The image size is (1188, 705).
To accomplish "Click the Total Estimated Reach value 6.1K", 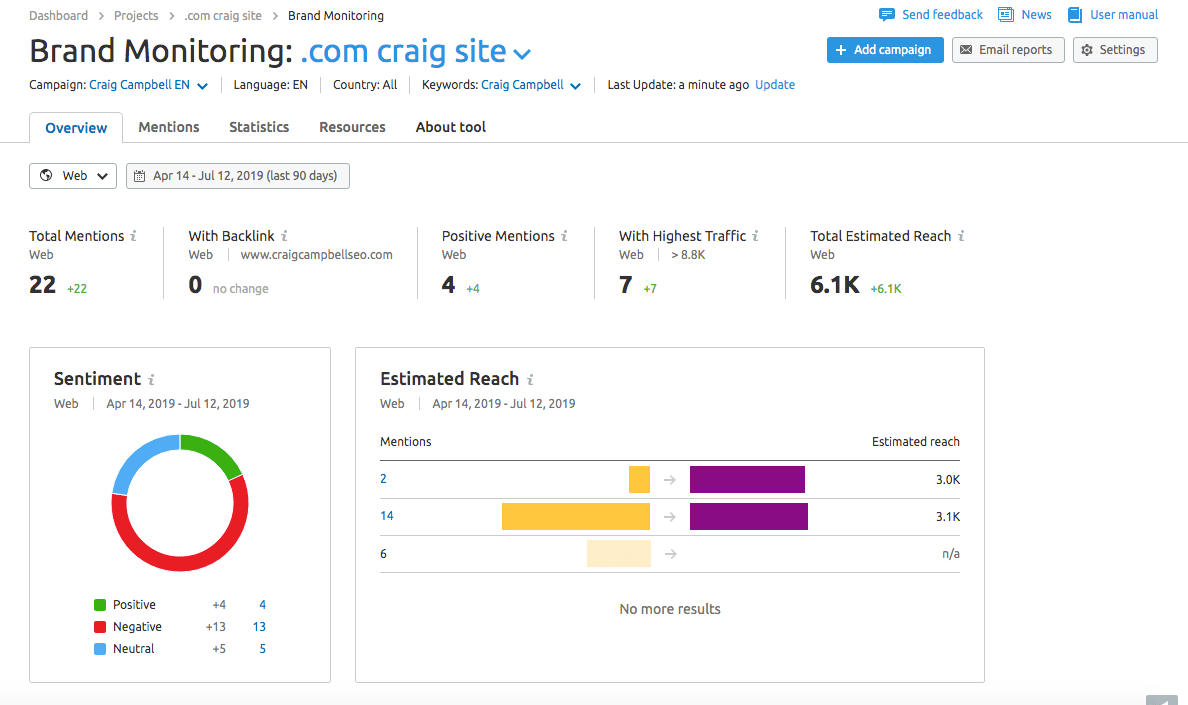I will (x=835, y=285).
